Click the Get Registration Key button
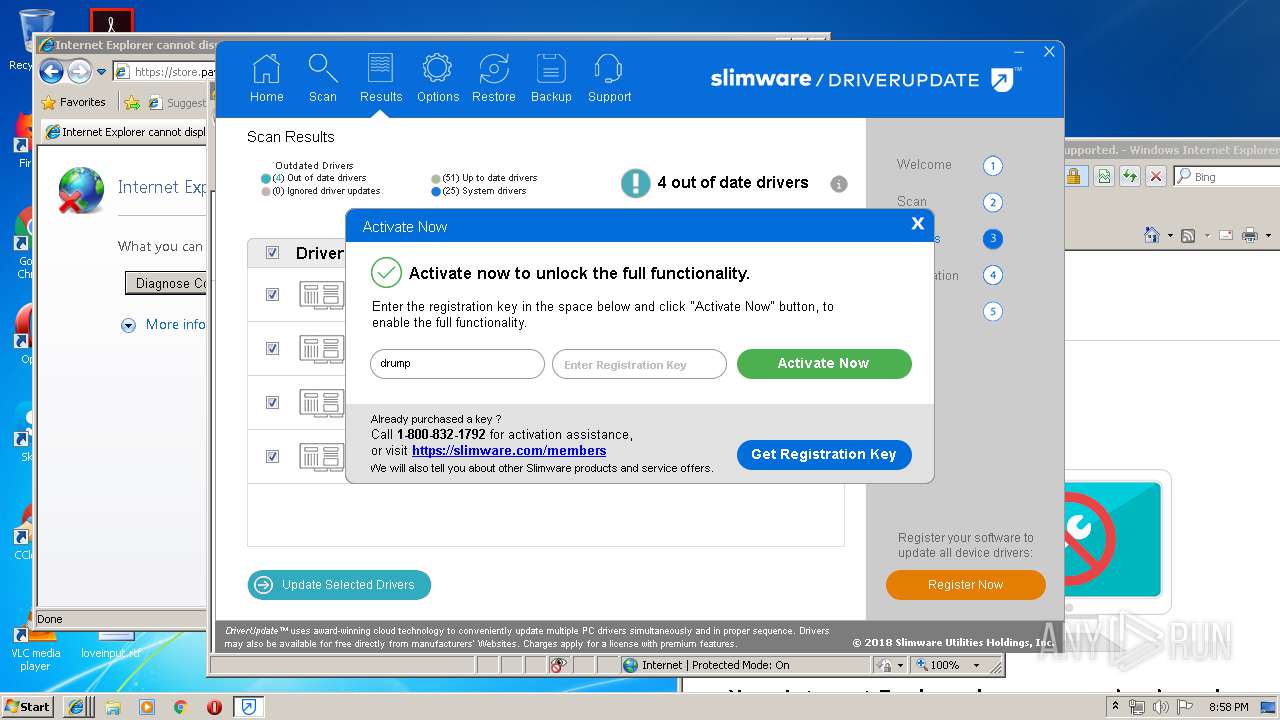This screenshot has height=720, width=1280. pos(824,454)
